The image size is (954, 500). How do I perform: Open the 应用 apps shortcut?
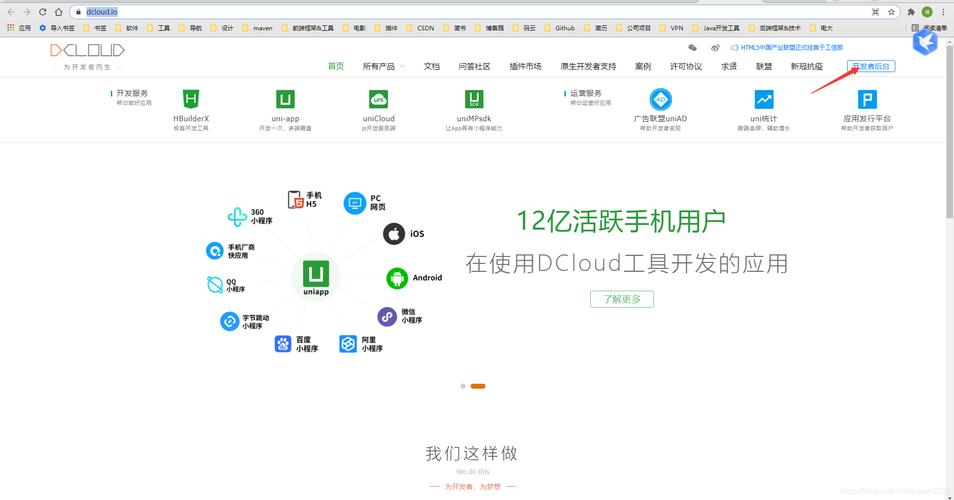tap(19, 28)
